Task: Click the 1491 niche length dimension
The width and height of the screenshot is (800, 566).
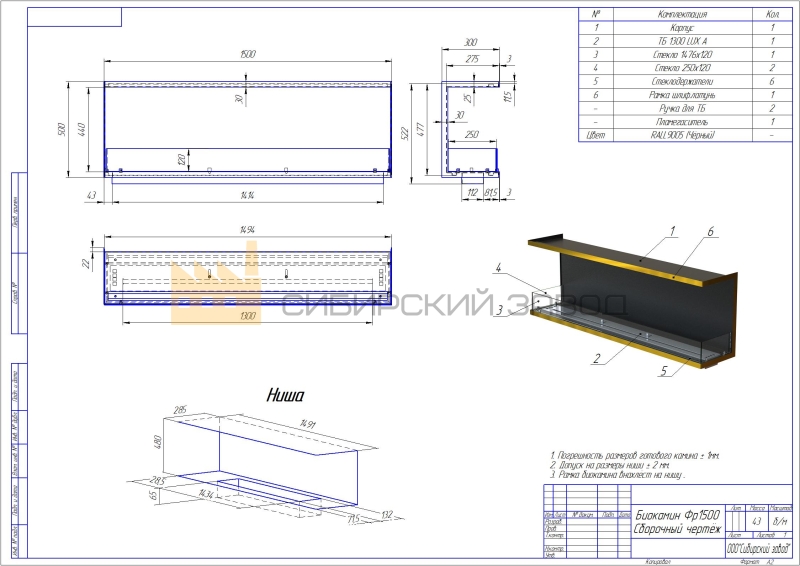Action: click(318, 424)
